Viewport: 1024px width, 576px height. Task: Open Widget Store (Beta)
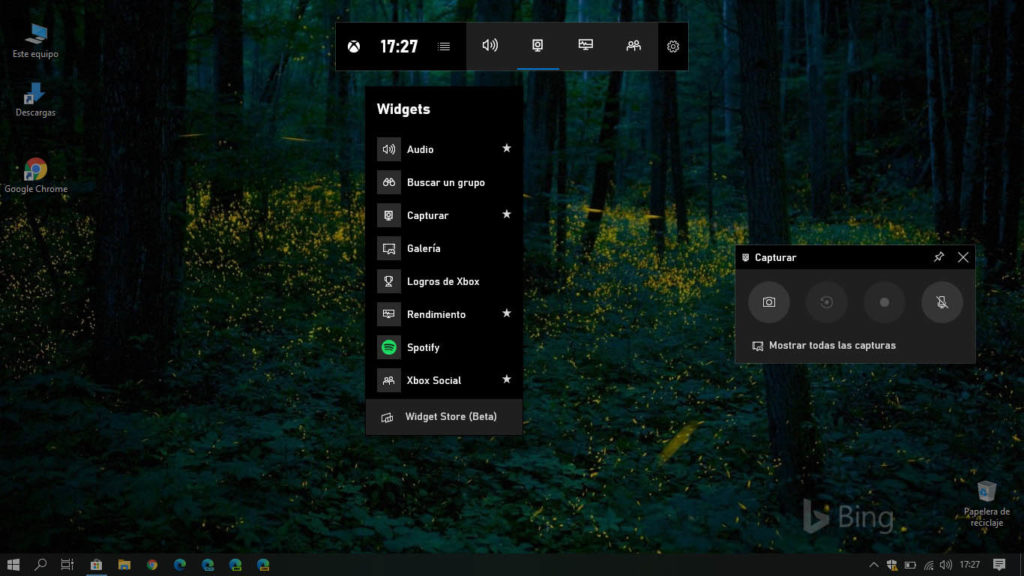[x=450, y=417]
